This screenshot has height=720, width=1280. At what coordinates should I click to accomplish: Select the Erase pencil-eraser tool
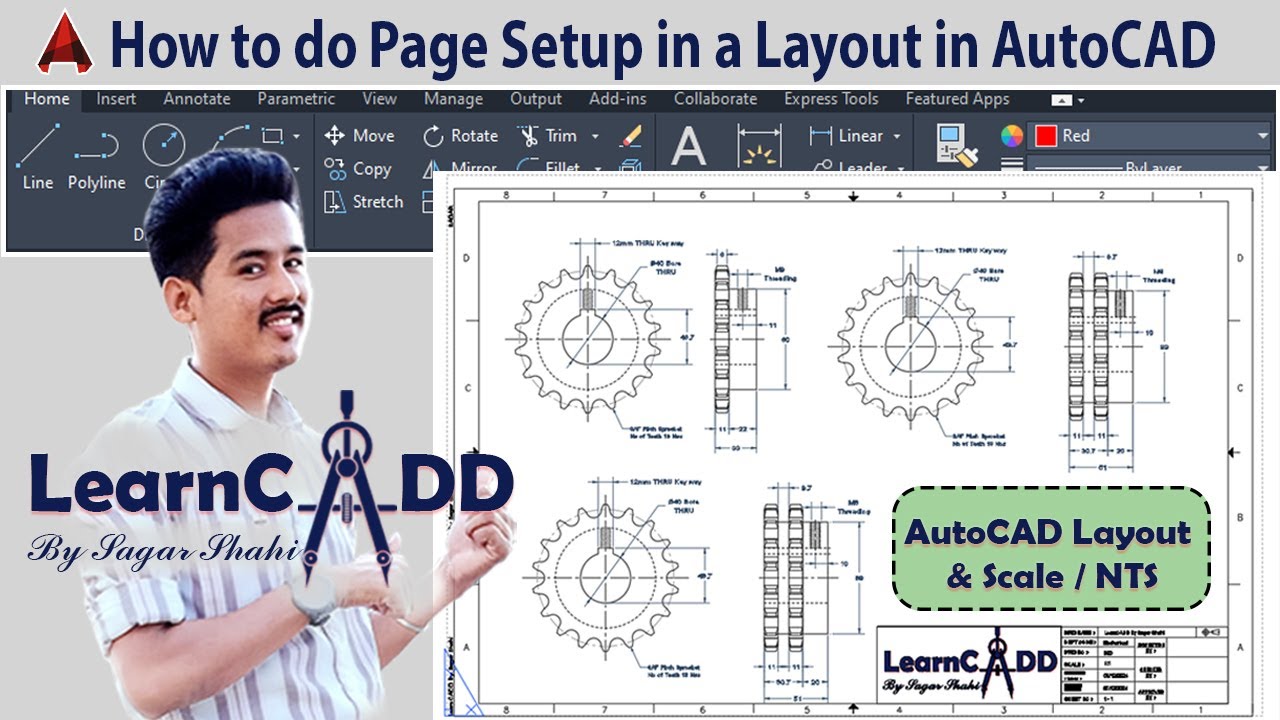click(x=630, y=136)
